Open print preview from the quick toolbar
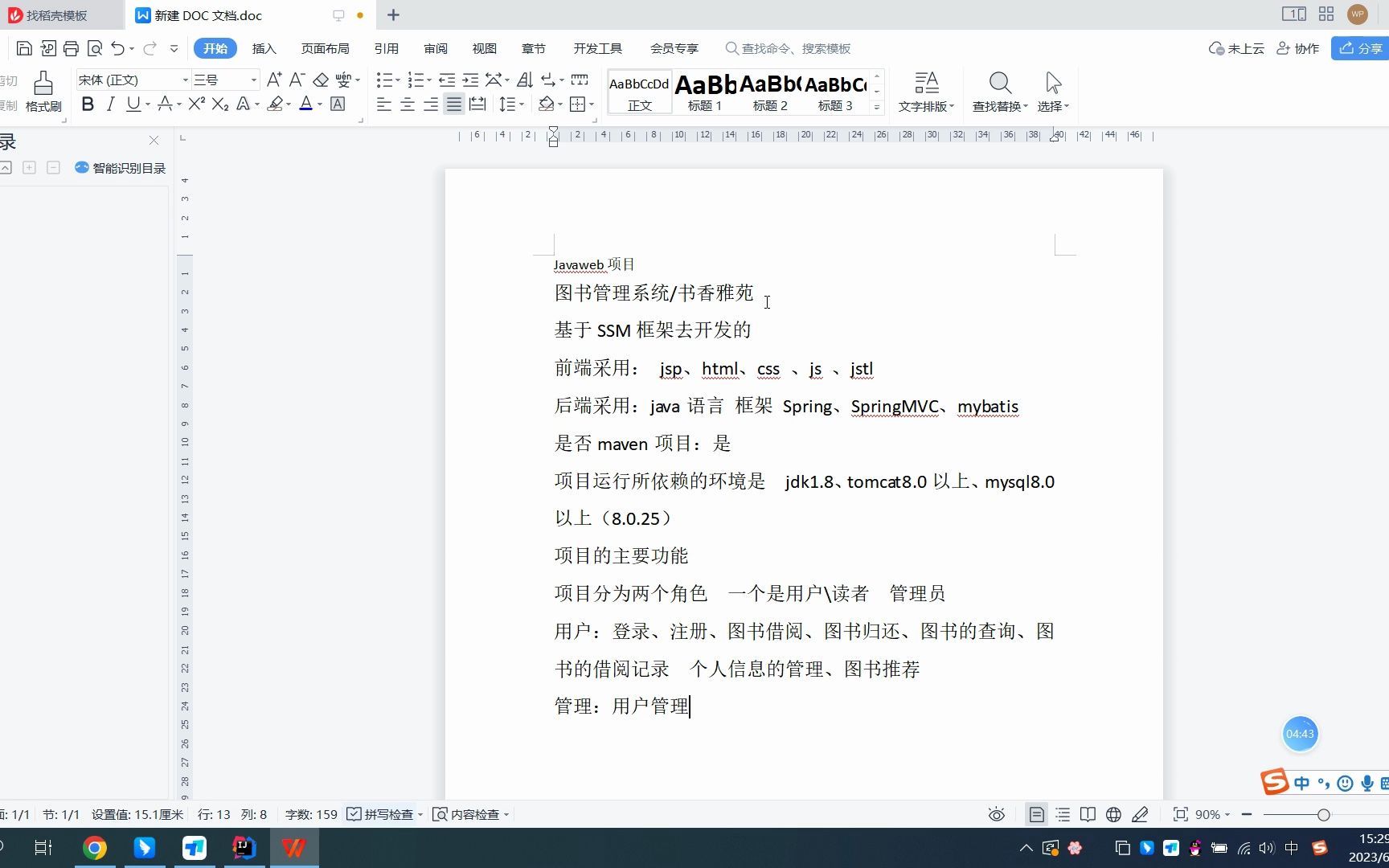This screenshot has height=868, width=1389. pyautogui.click(x=94, y=49)
